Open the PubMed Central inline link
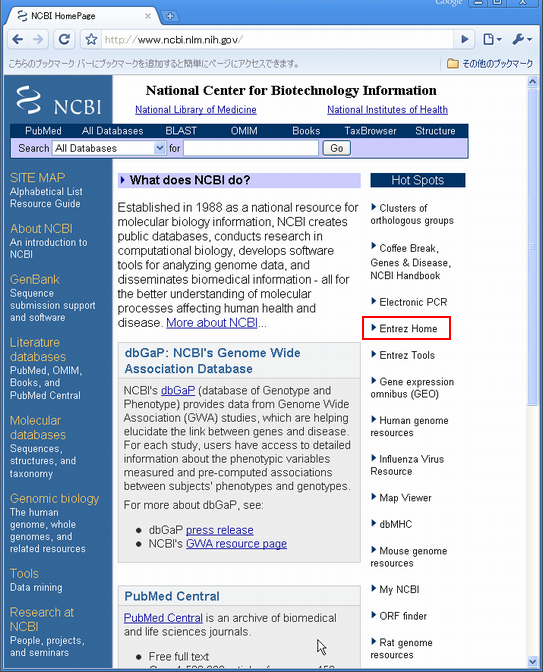The image size is (543, 672). pos(163,618)
